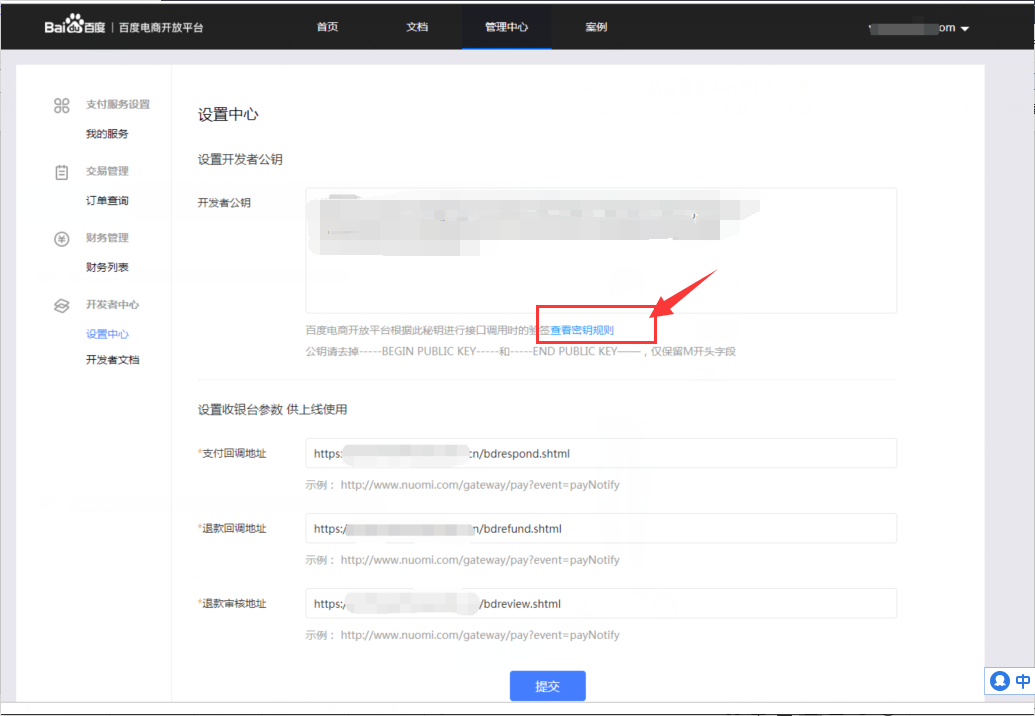Open 财务列表 in sidebar
The height and width of the screenshot is (716, 1035).
[107, 268]
